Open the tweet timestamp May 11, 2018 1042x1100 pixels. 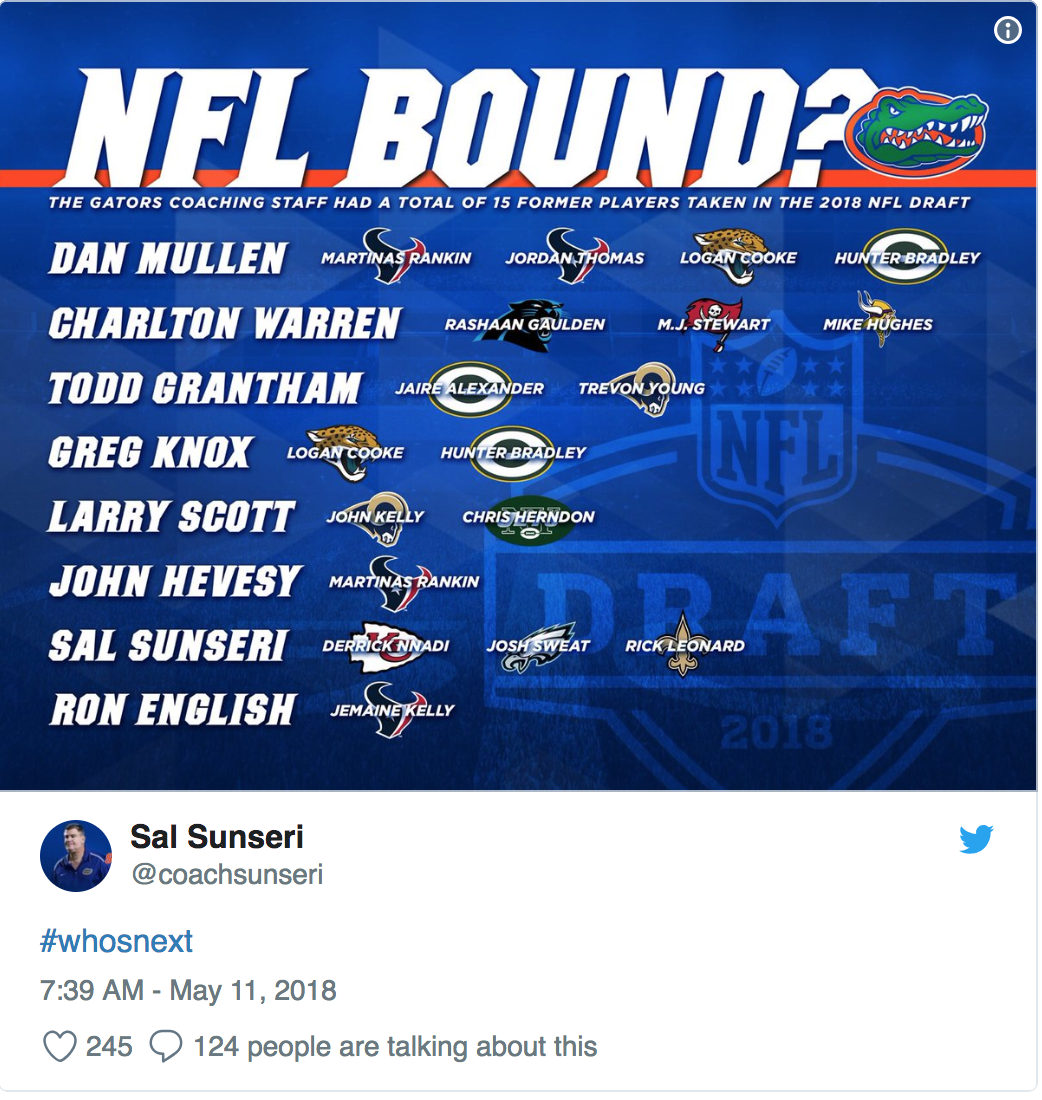[x=188, y=990]
